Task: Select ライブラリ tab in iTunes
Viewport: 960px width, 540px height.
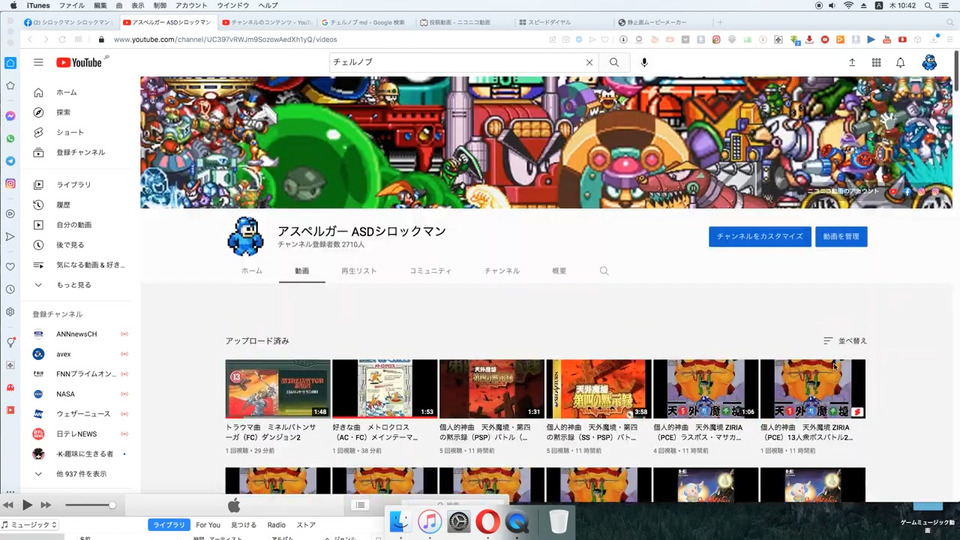Action: click(x=168, y=525)
